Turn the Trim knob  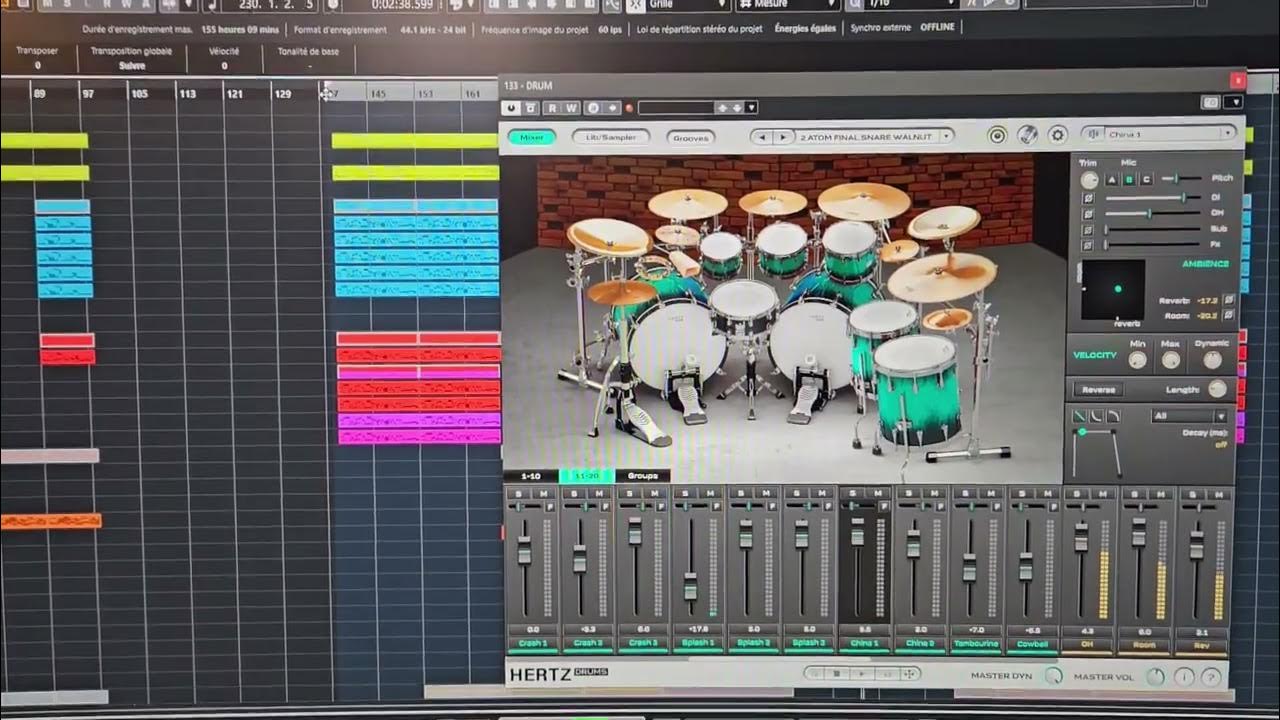tap(1089, 180)
